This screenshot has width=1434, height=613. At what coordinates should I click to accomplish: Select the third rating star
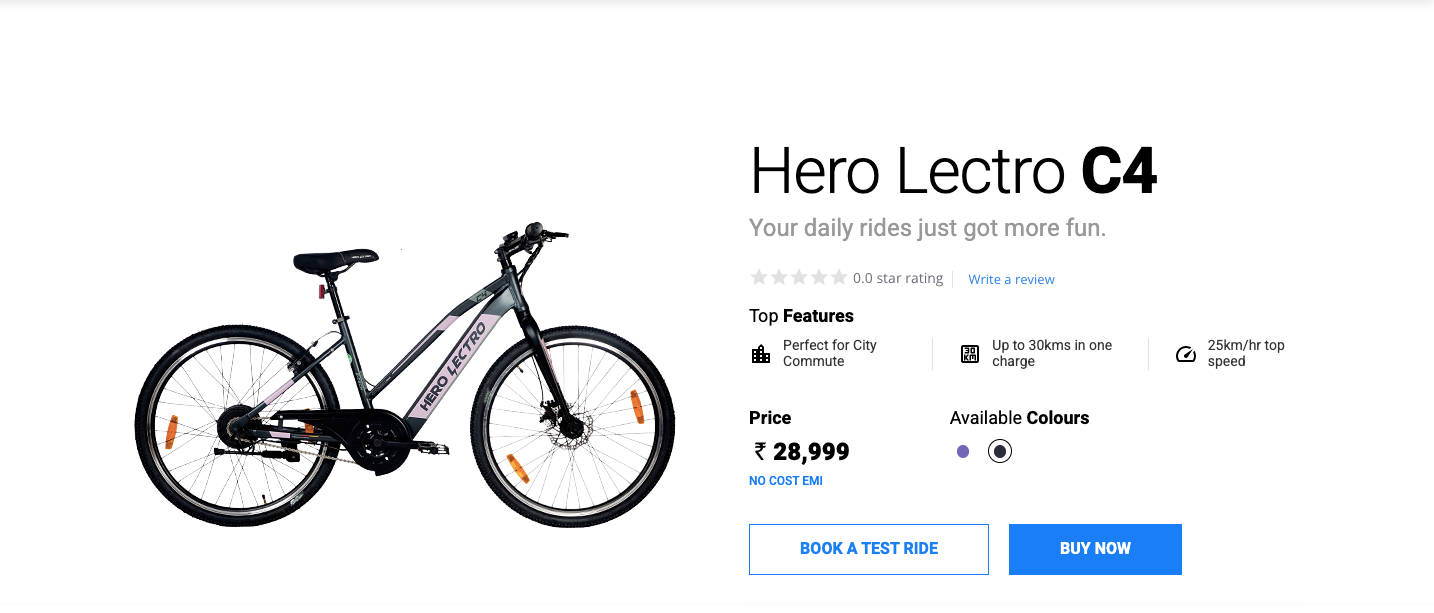coord(799,278)
